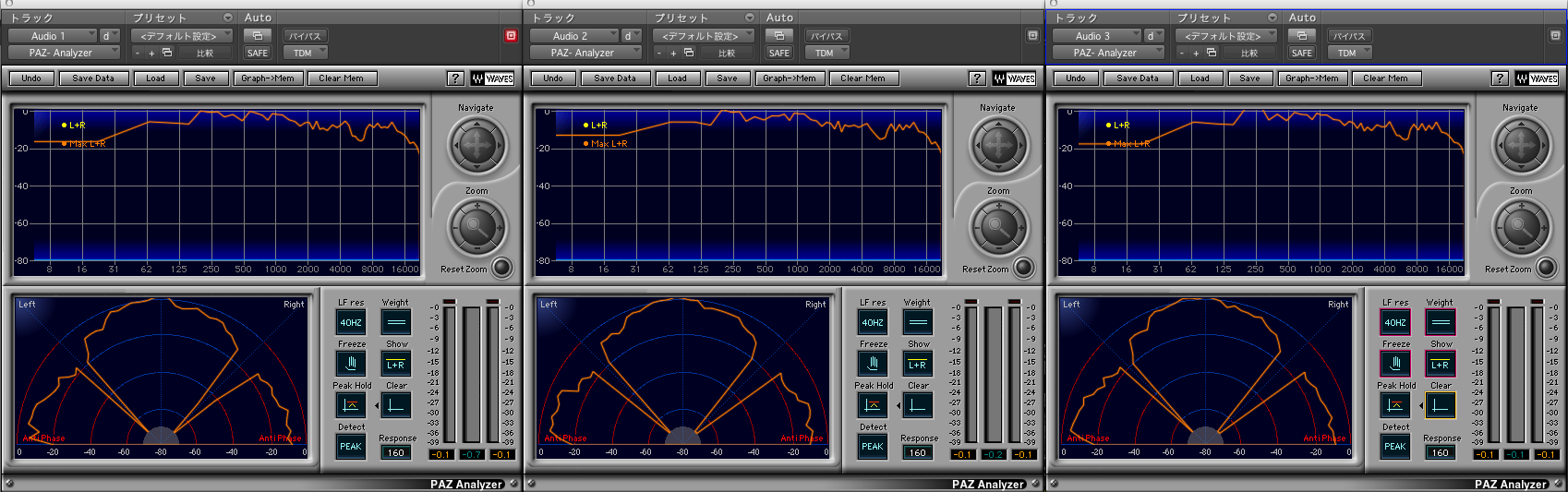The height and width of the screenshot is (492, 1568).
Task: Toggle SAFE automation button in Audio 3 header
Action: 1302,53
